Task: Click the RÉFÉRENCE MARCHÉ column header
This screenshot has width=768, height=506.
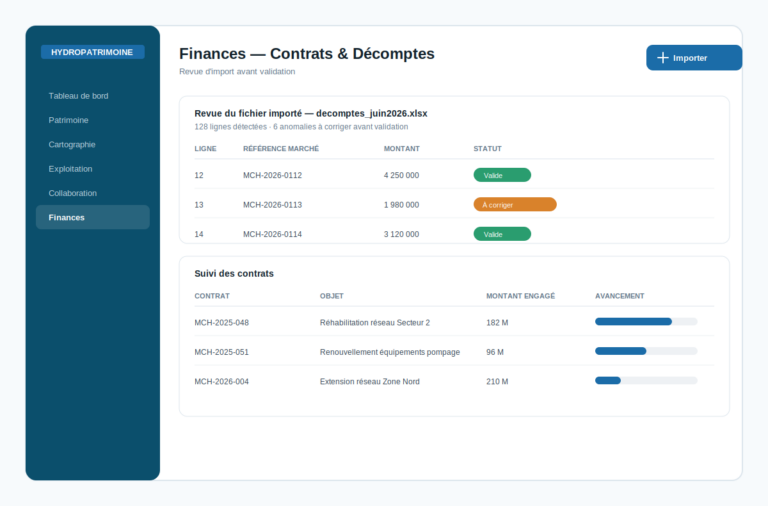Action: click(281, 148)
